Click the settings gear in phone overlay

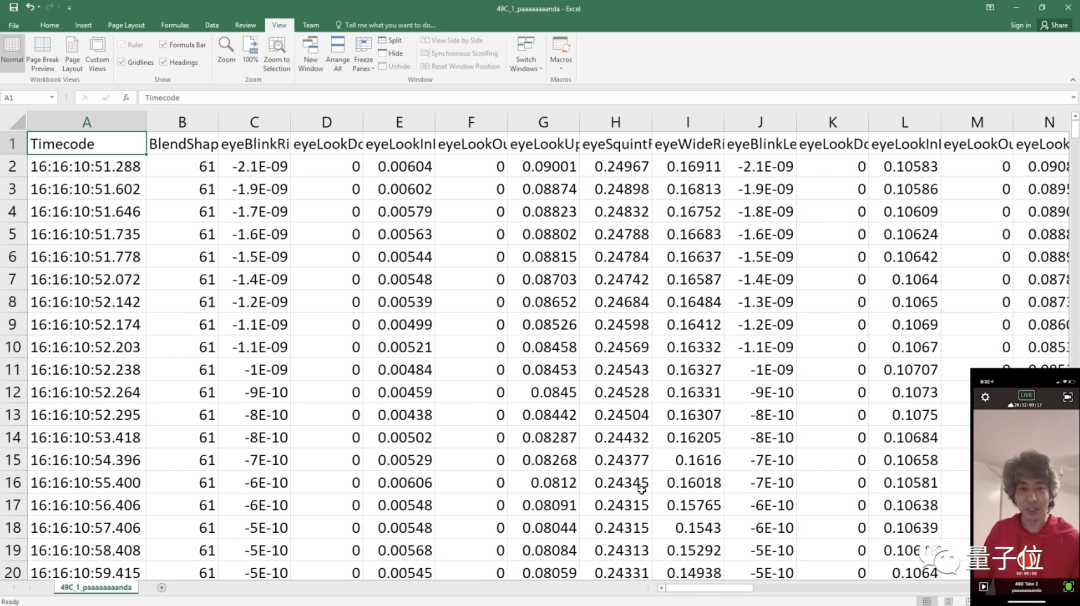pyautogui.click(x=985, y=397)
